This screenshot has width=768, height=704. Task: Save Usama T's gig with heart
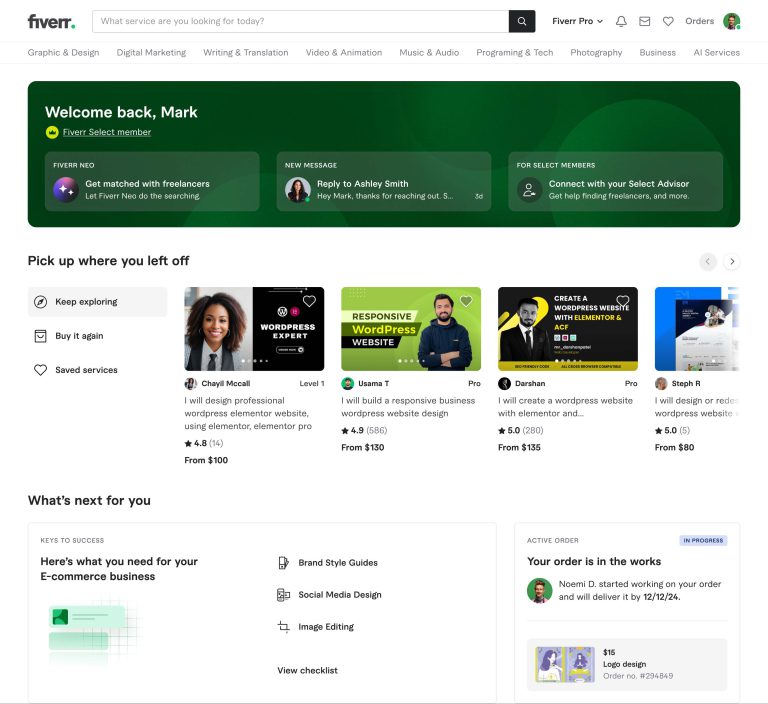(x=466, y=301)
